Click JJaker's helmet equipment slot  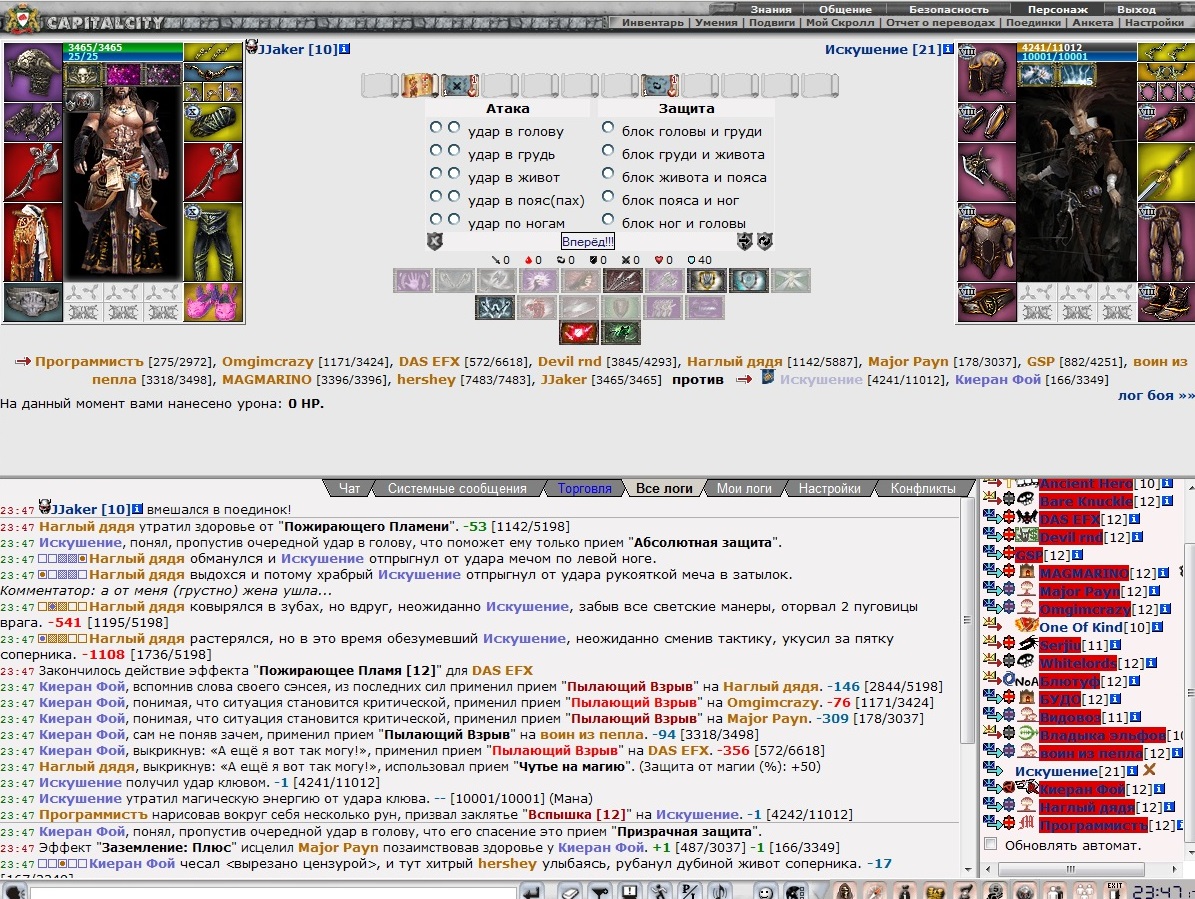(33, 72)
